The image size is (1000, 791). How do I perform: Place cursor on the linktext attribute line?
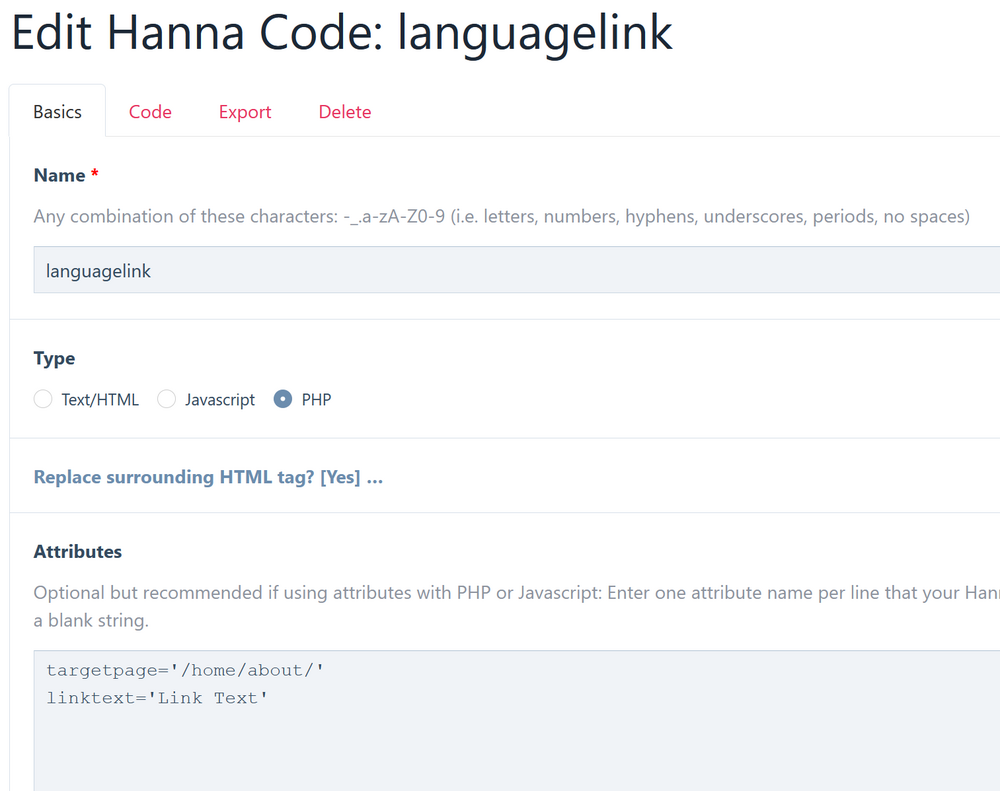157,698
